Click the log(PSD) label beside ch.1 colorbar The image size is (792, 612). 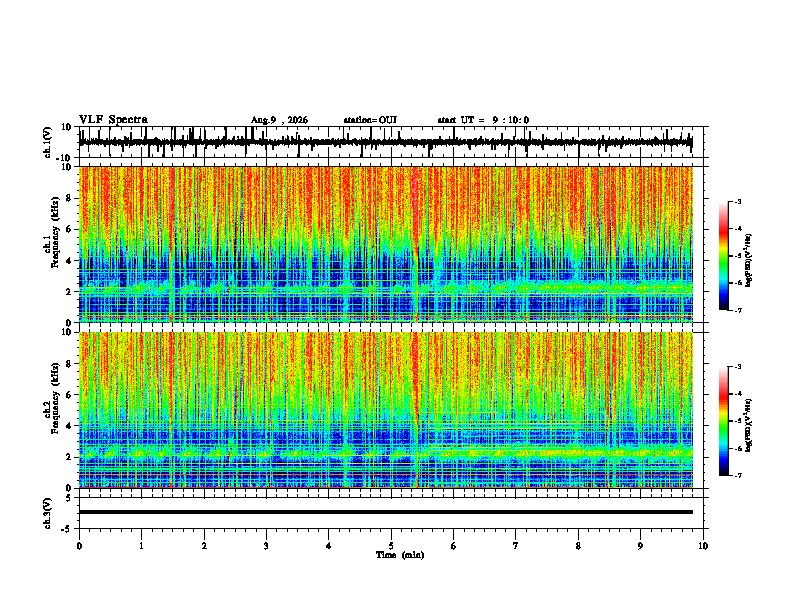point(749,261)
